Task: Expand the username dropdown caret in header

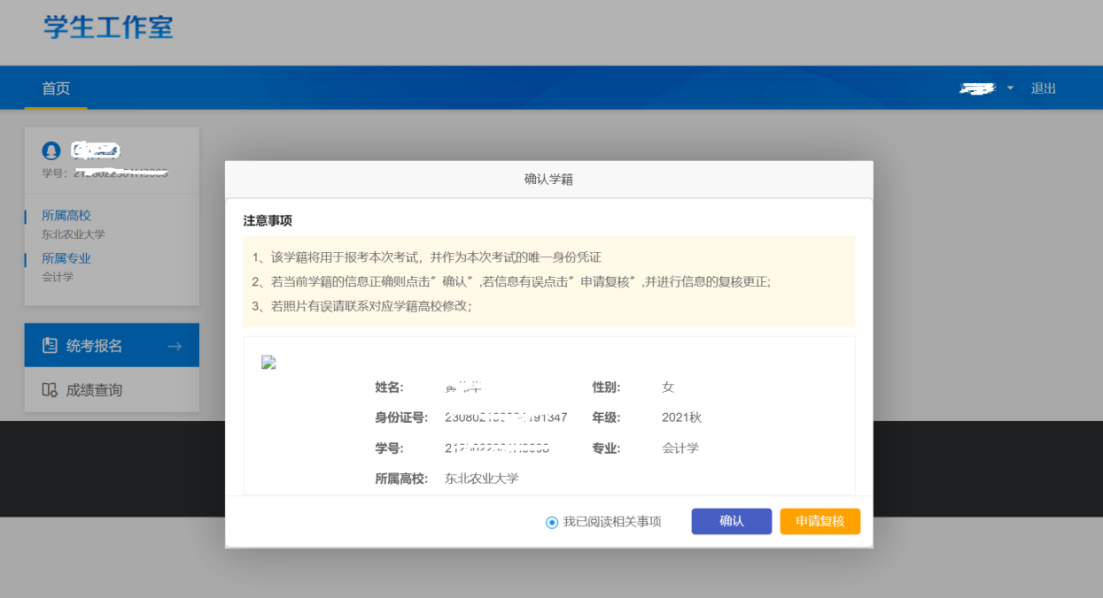Action: [x=1010, y=88]
